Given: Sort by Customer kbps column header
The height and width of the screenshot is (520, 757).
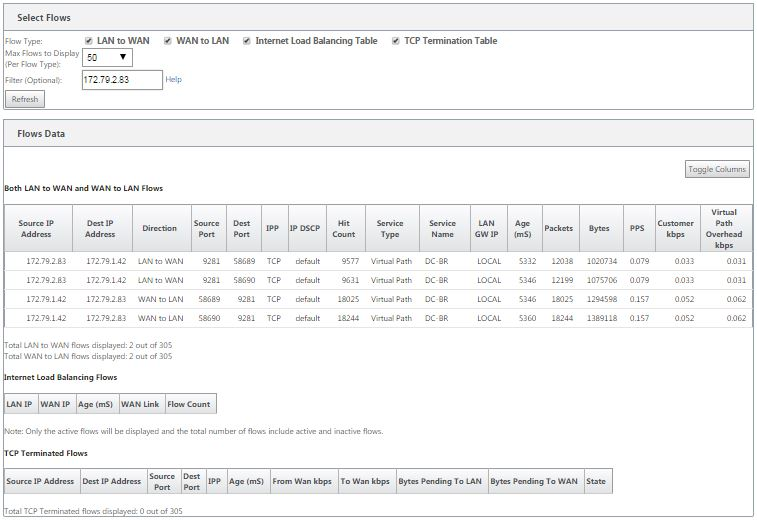Looking at the screenshot, I should (677, 228).
